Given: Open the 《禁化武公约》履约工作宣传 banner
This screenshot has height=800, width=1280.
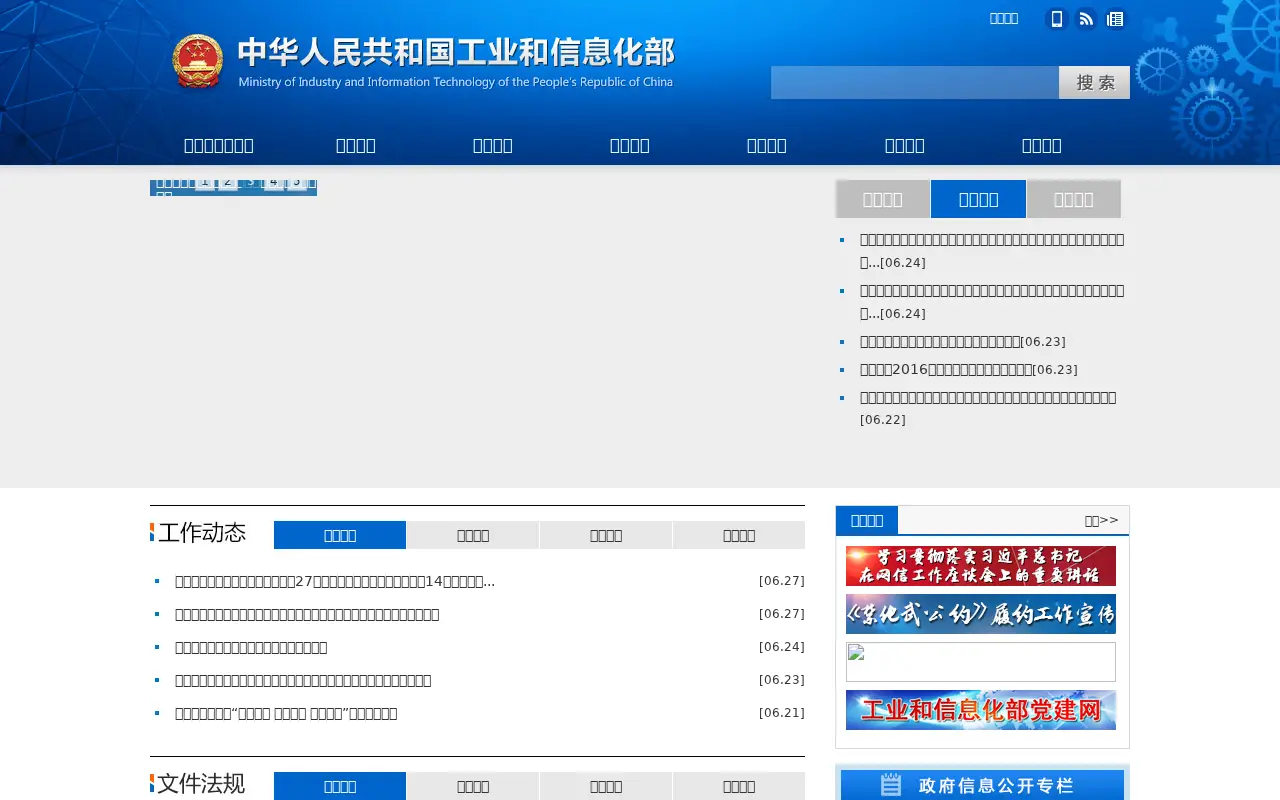Looking at the screenshot, I should coord(981,614).
